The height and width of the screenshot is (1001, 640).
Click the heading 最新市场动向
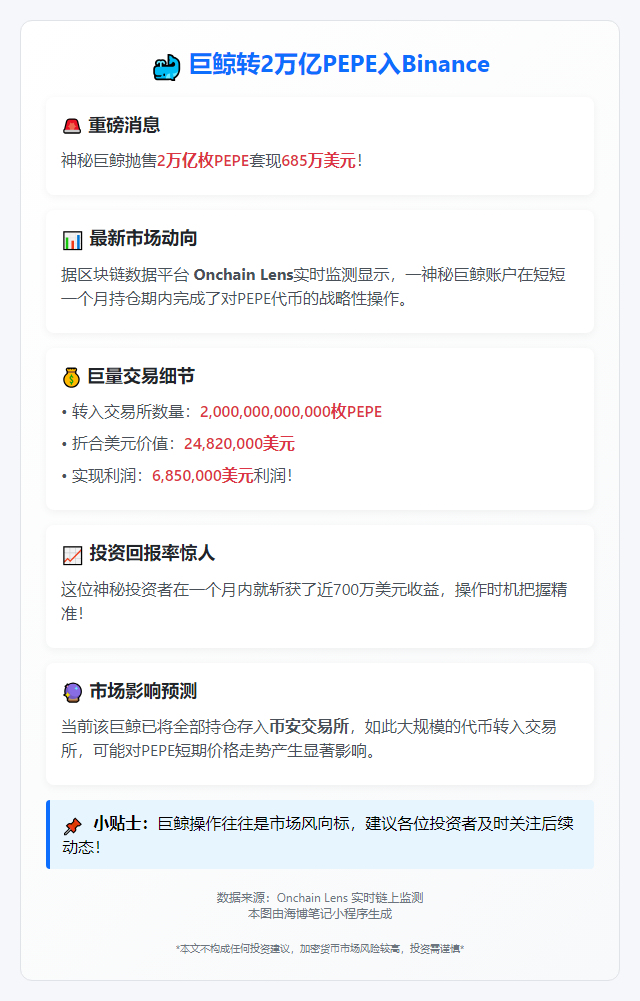click(143, 239)
